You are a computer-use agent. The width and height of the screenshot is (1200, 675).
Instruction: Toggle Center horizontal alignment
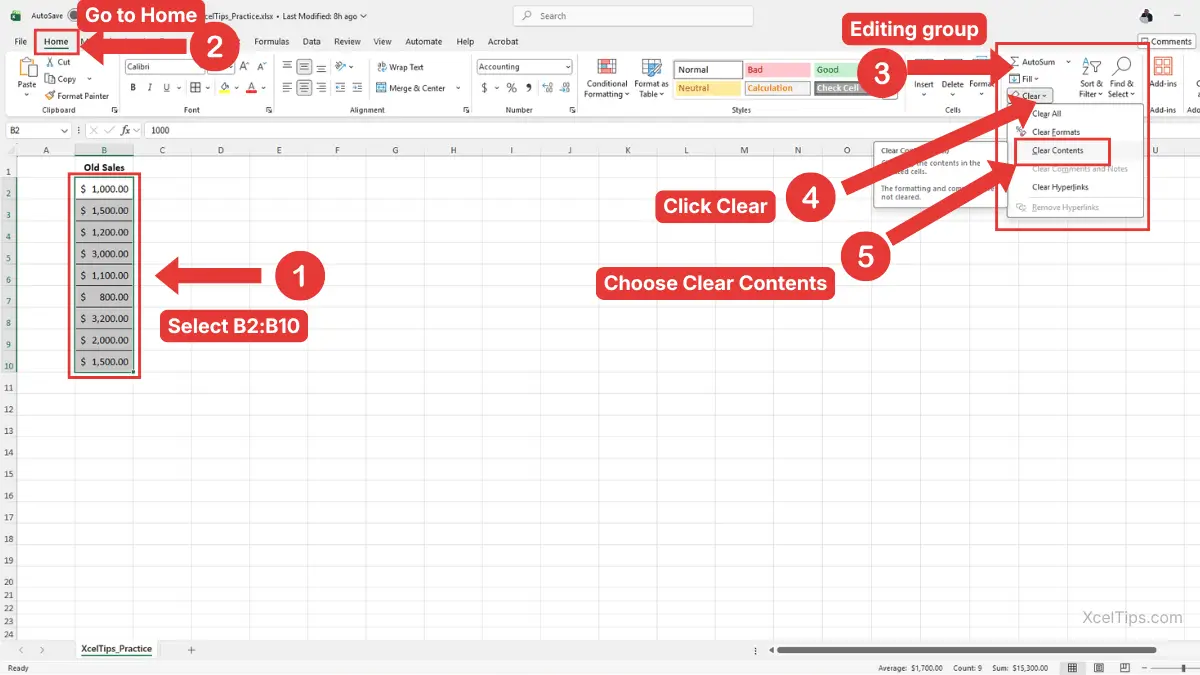[x=304, y=88]
